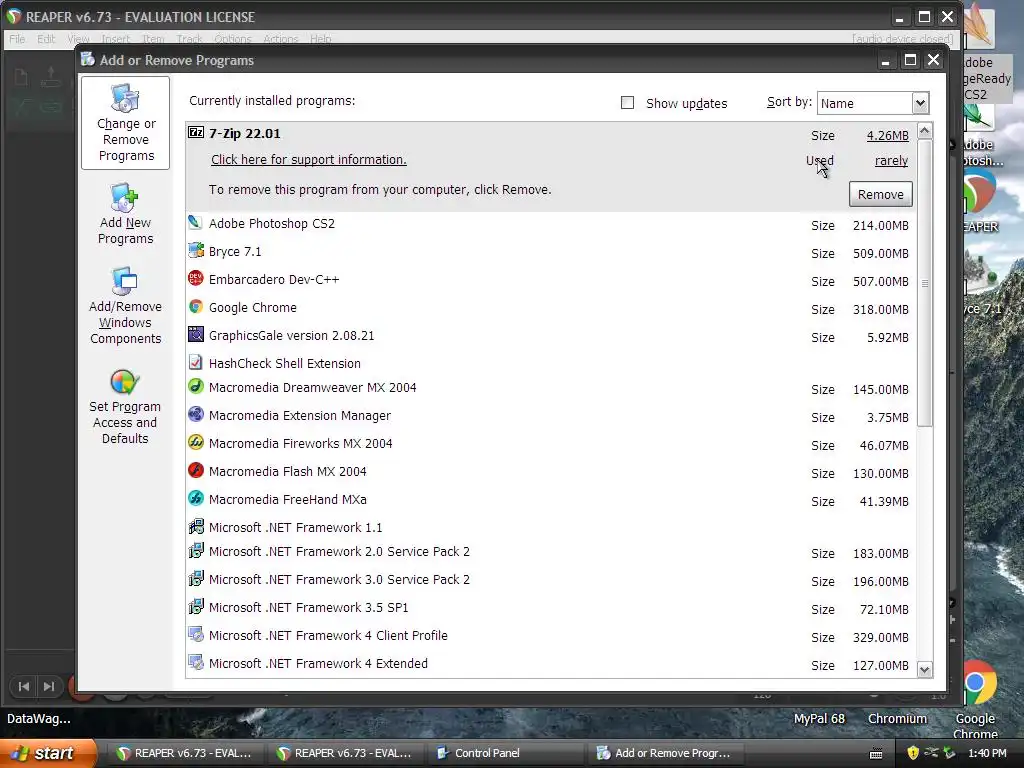Click scrollbar down arrow in program list
Viewport: 1024px width, 768px height.
pos(924,669)
